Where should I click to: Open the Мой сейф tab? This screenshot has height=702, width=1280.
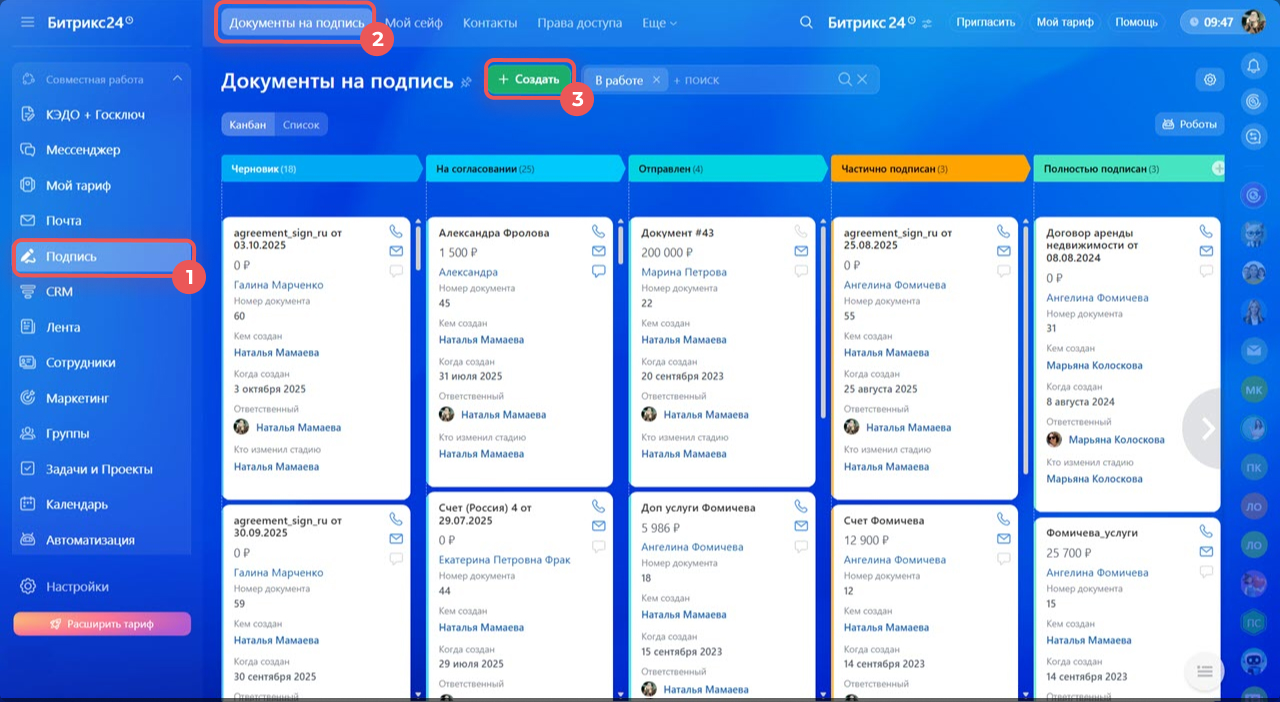(x=414, y=22)
